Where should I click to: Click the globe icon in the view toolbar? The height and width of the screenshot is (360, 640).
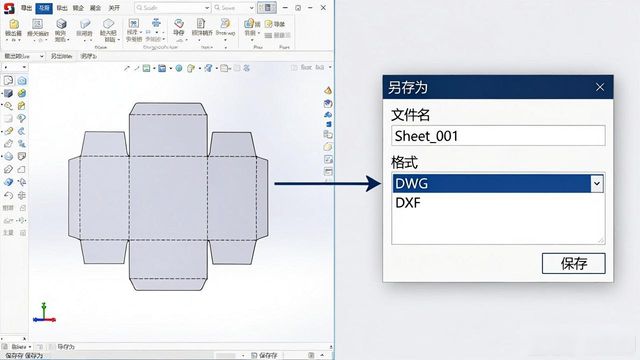tap(179, 68)
